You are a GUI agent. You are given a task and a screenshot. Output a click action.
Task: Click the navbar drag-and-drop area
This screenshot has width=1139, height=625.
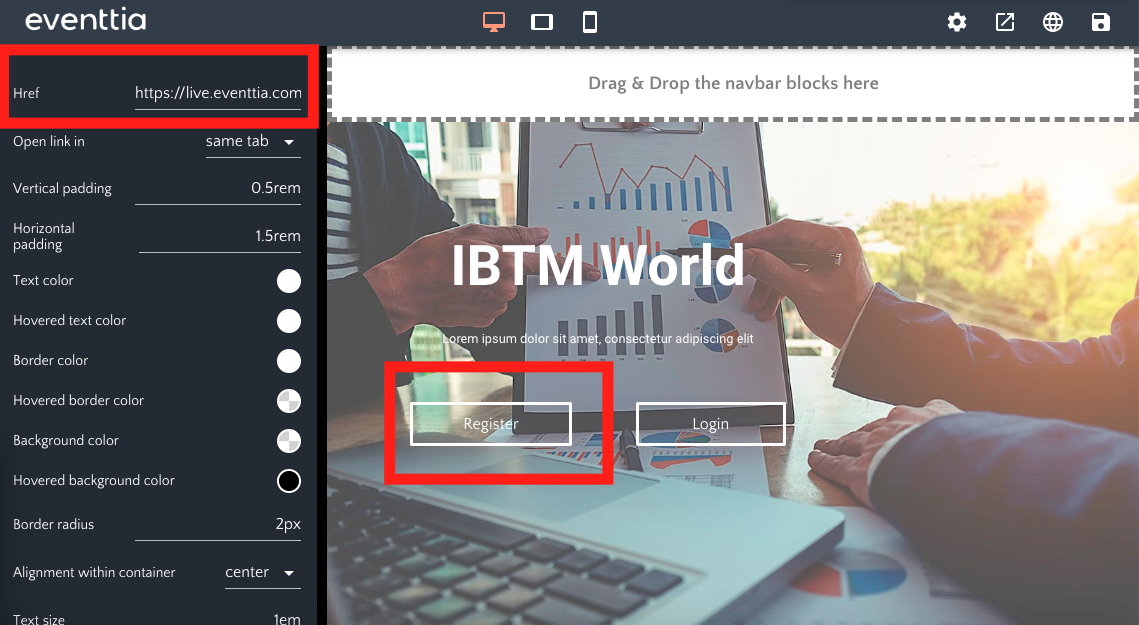point(733,83)
